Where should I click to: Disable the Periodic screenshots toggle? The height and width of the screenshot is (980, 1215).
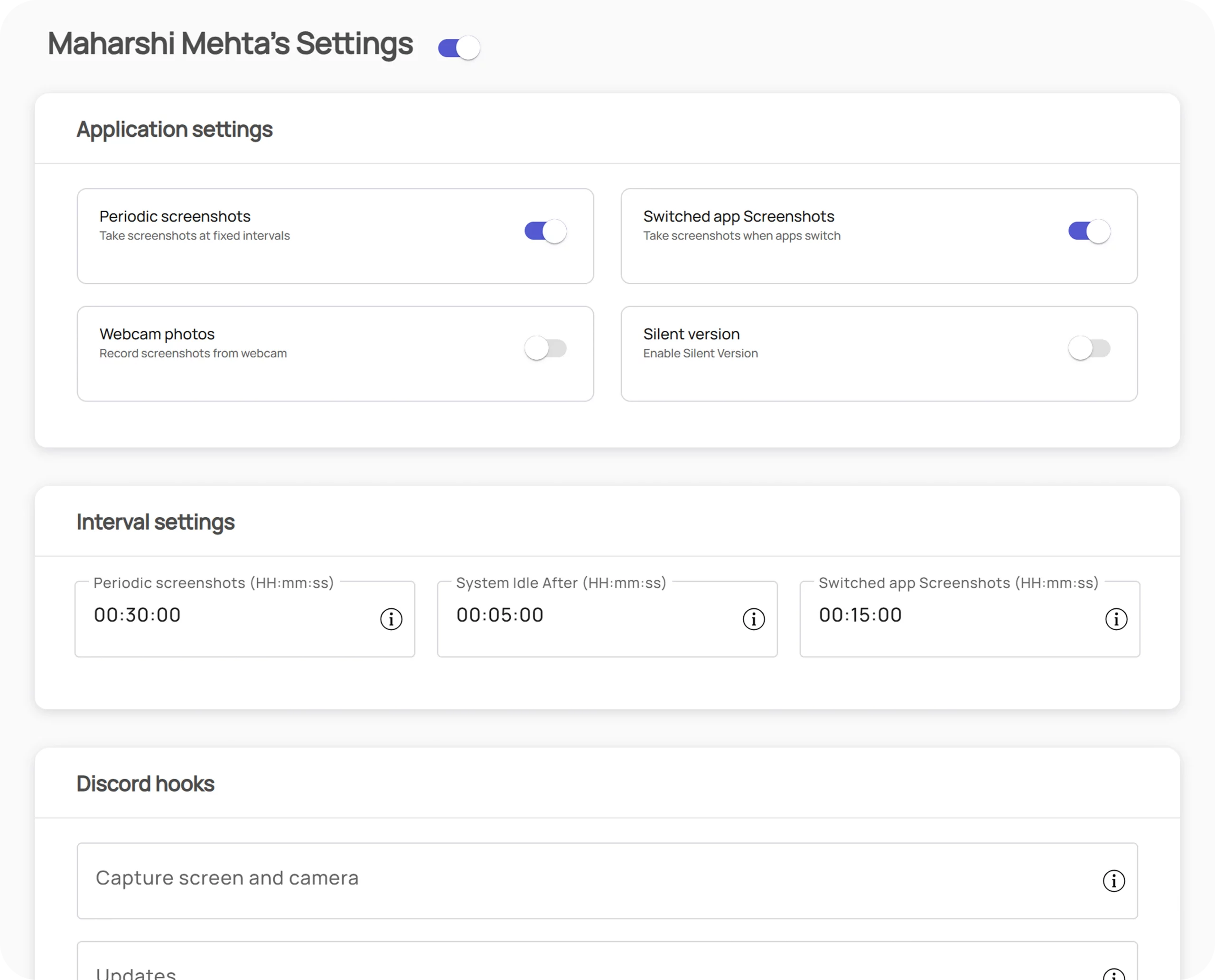[x=544, y=231]
